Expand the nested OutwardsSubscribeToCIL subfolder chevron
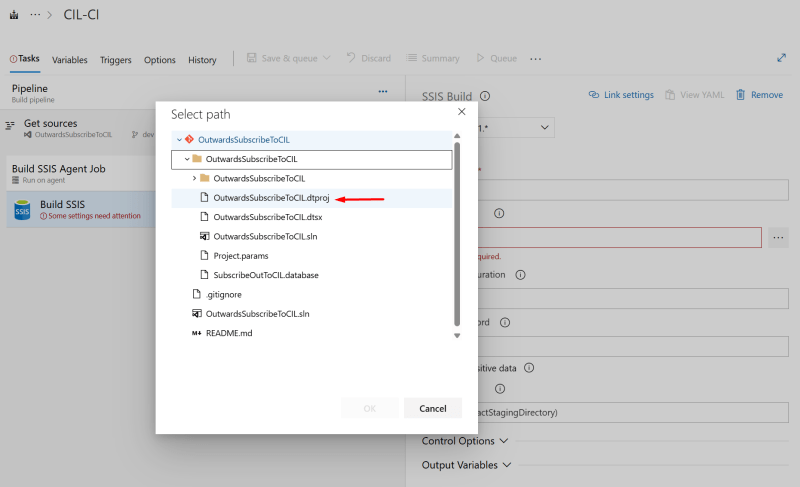Screen dimensions: 800x487 (x=194, y=178)
